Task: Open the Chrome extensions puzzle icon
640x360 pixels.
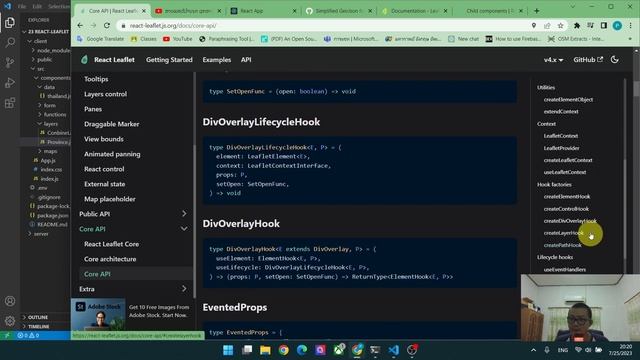Action: click(577, 25)
